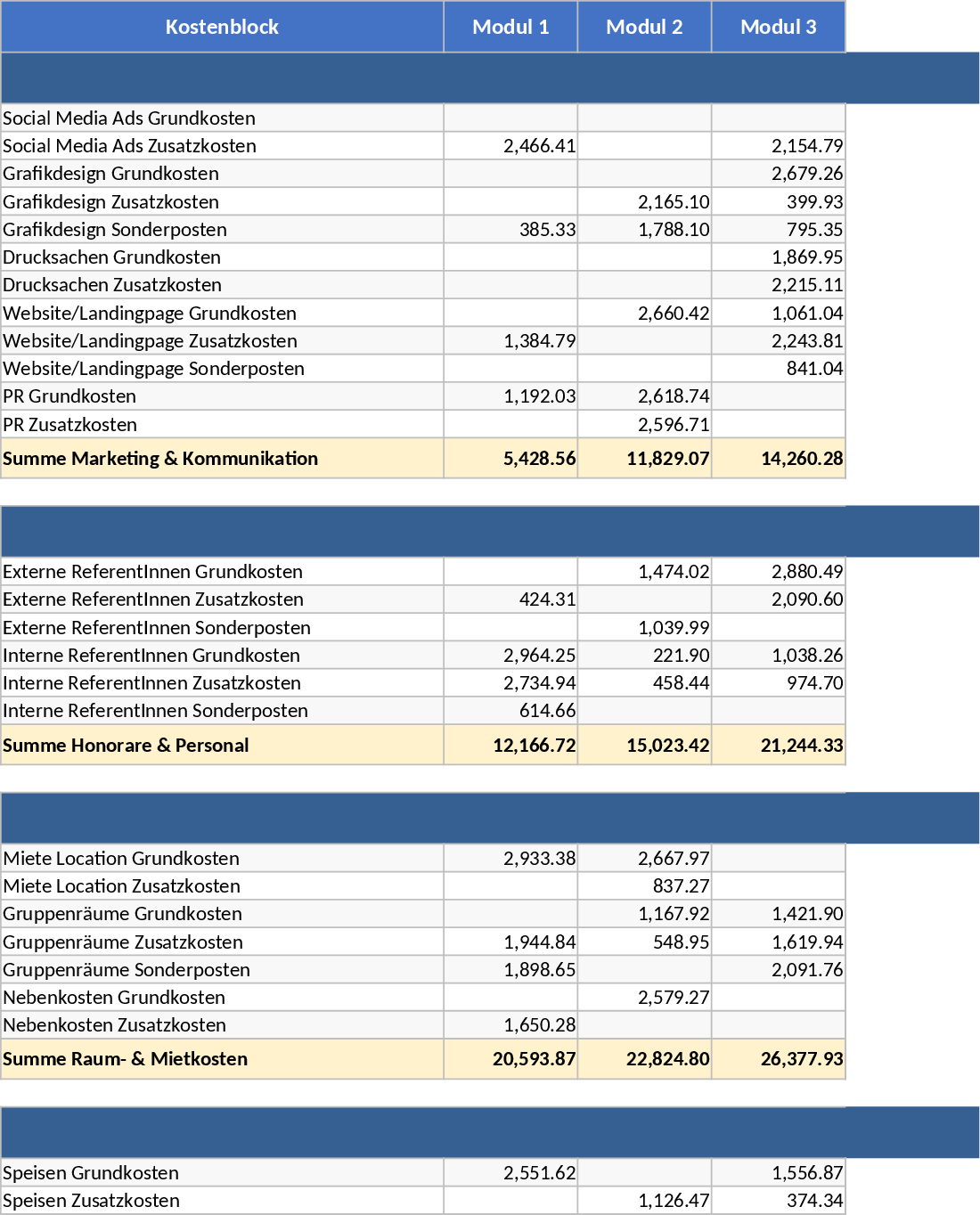Click the empty Modul 1 cell for PR Zusatzkosten
980x1215 pixels.
click(x=510, y=425)
